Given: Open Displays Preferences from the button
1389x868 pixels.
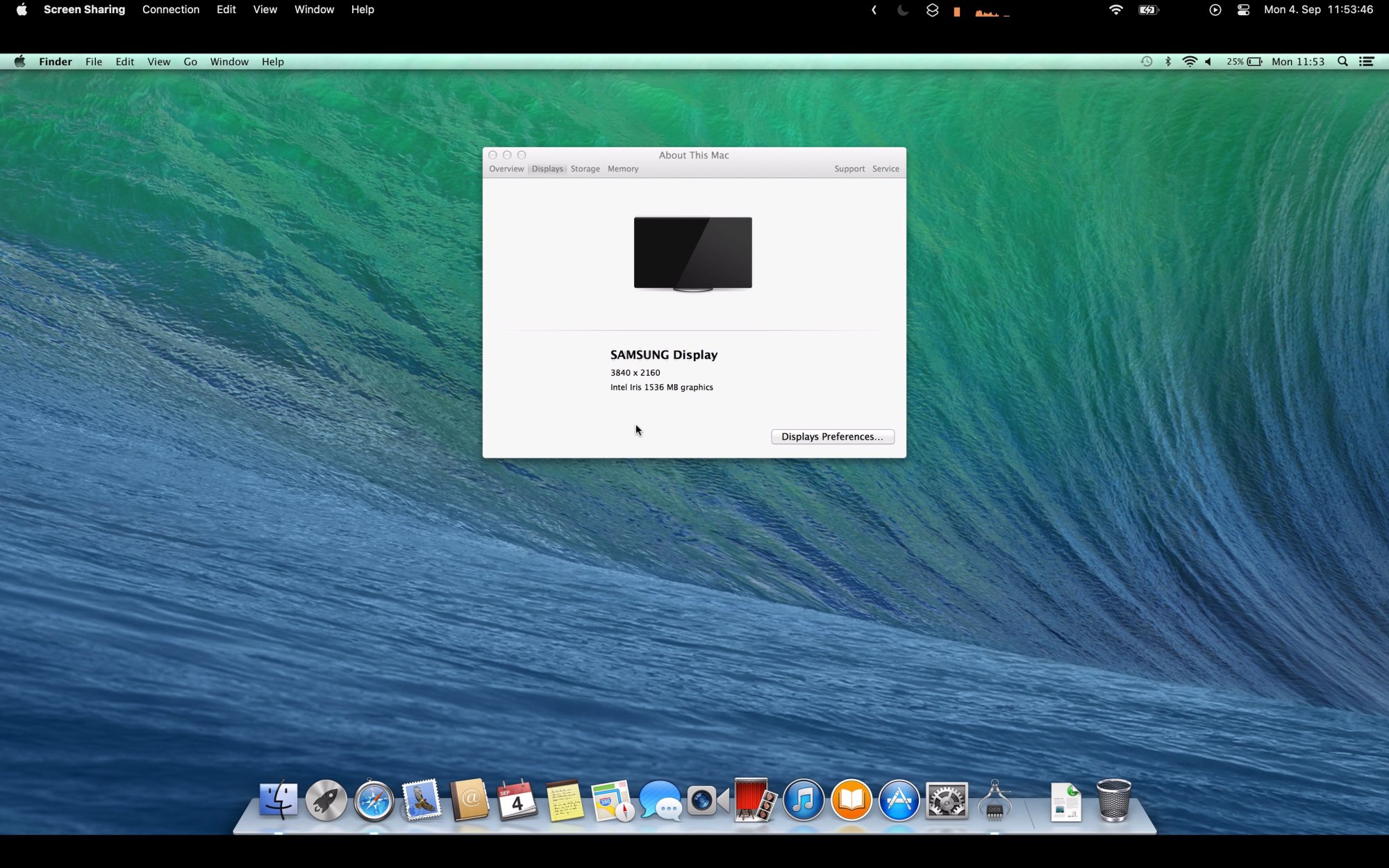Looking at the screenshot, I should point(832,436).
